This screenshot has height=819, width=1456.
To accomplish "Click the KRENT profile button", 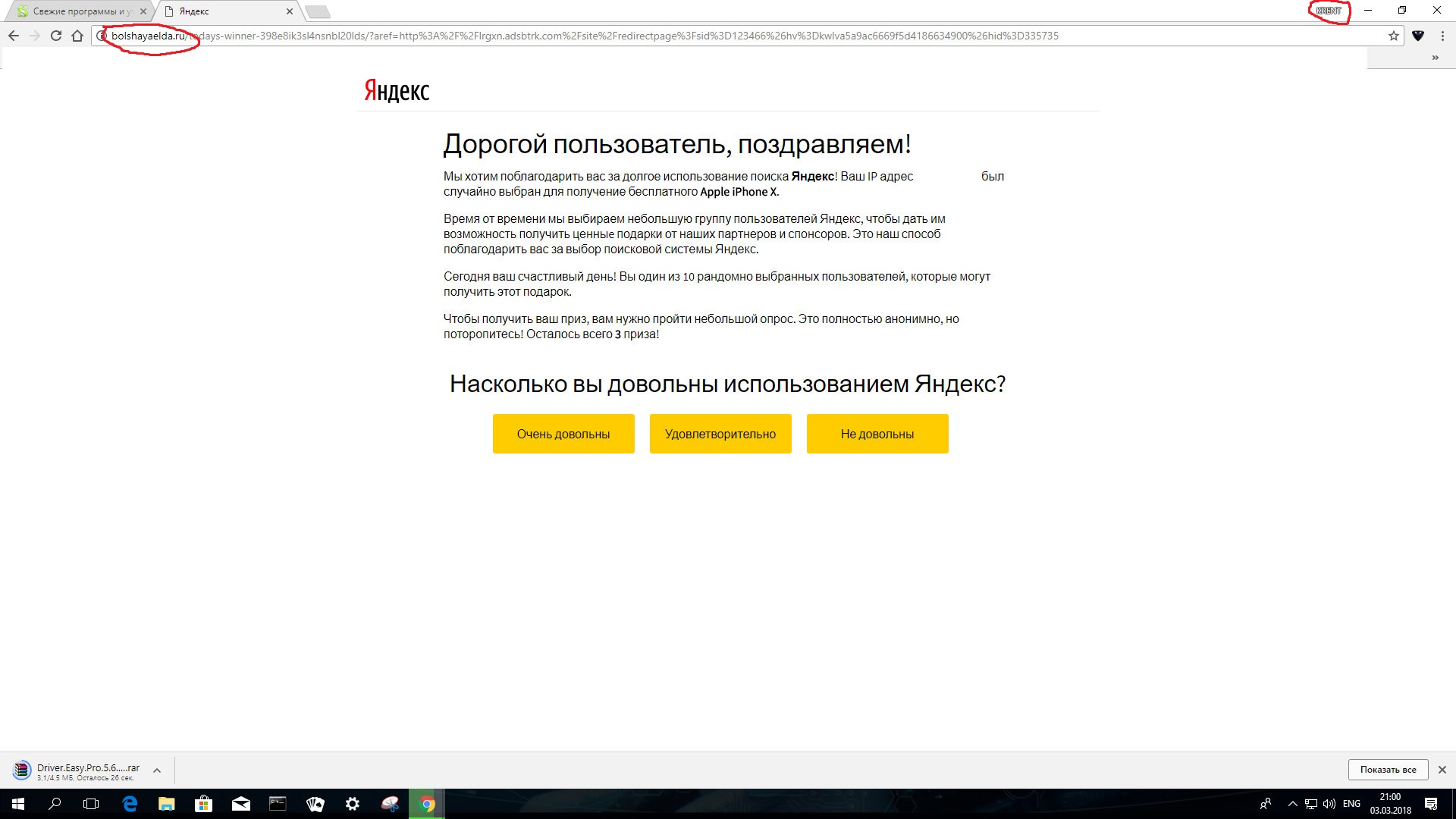I will click(1329, 11).
